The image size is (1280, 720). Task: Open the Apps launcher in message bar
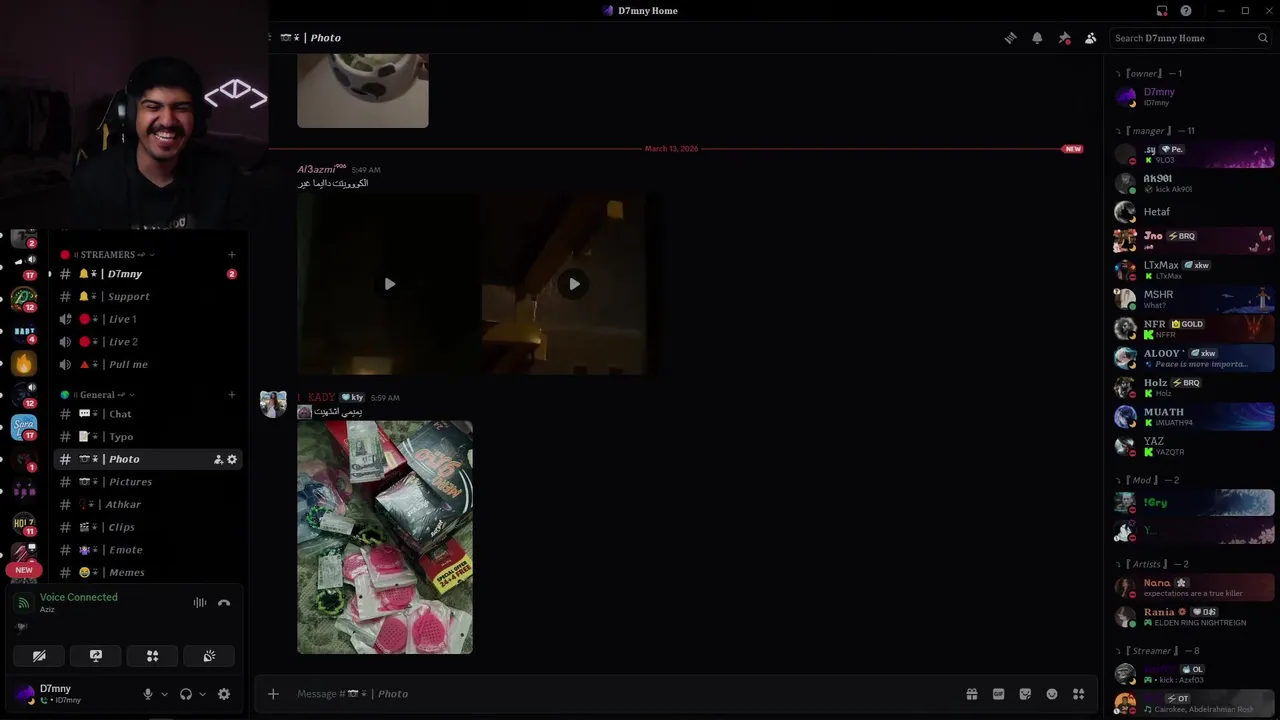coord(1078,694)
